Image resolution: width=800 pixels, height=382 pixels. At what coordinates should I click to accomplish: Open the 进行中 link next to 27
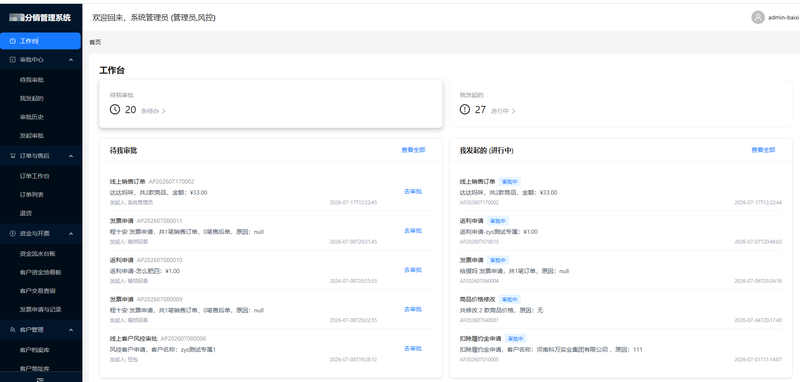point(503,111)
